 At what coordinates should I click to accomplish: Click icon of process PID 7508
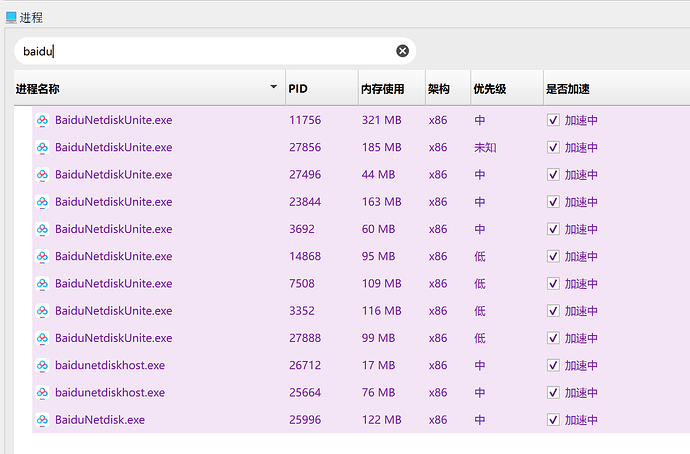42,284
